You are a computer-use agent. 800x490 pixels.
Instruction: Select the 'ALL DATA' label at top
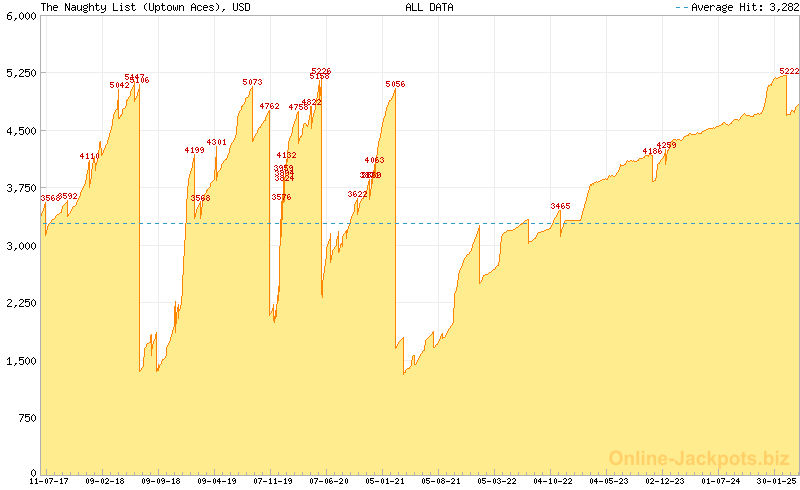pos(429,7)
